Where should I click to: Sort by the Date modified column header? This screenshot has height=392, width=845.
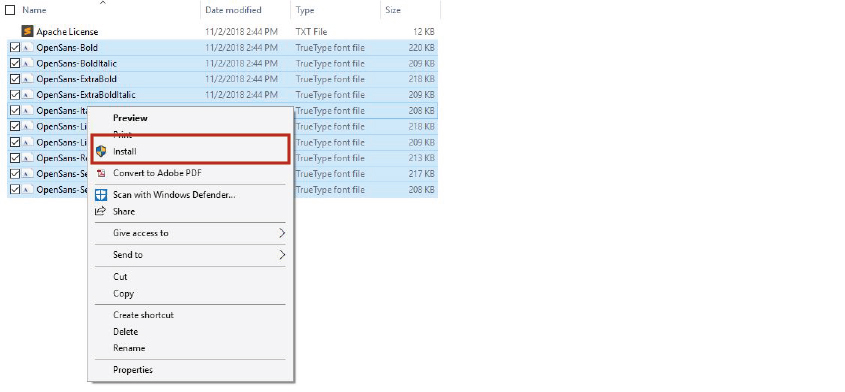tap(233, 10)
